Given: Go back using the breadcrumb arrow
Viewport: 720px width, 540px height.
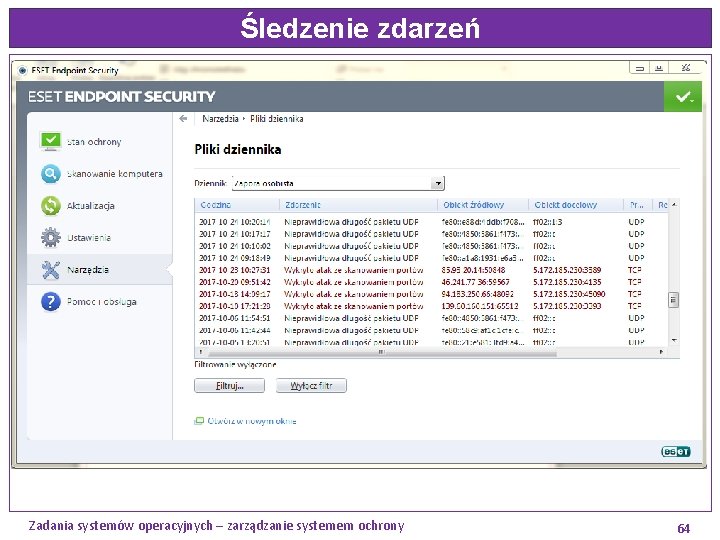Looking at the screenshot, I should (x=183, y=118).
